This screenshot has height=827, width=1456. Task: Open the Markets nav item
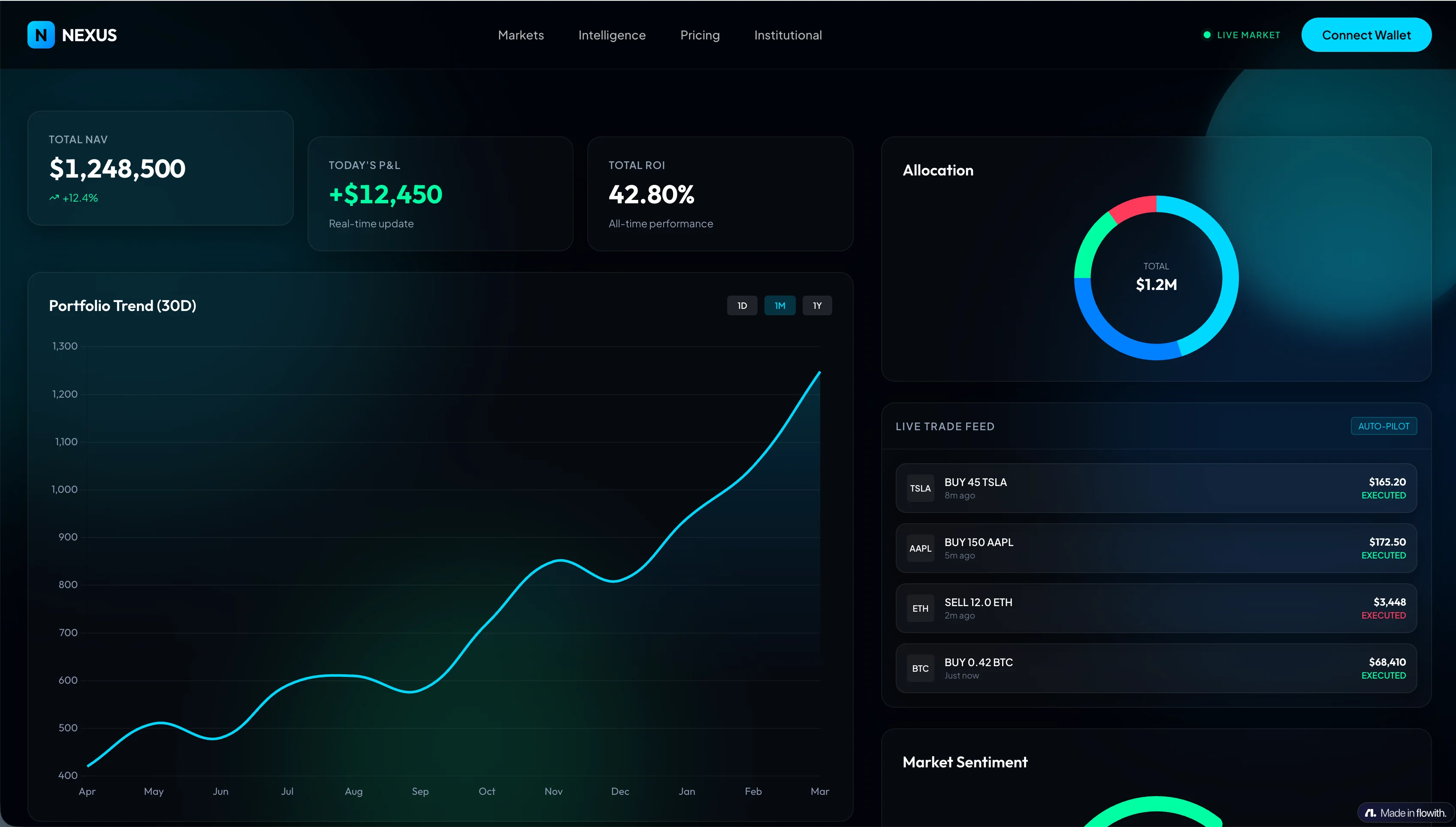[x=521, y=35]
